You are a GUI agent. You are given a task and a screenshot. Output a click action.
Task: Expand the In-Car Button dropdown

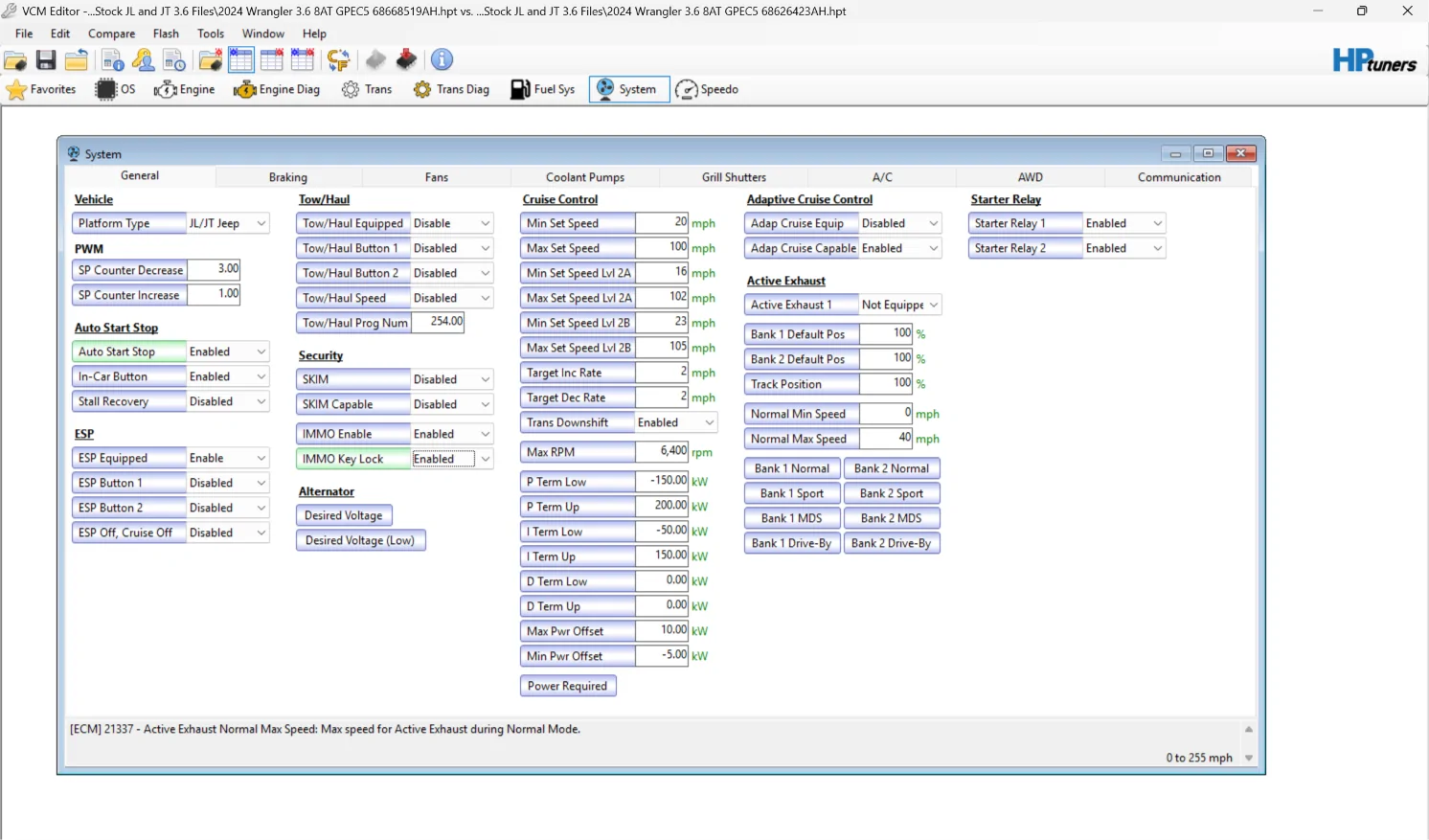tap(261, 377)
